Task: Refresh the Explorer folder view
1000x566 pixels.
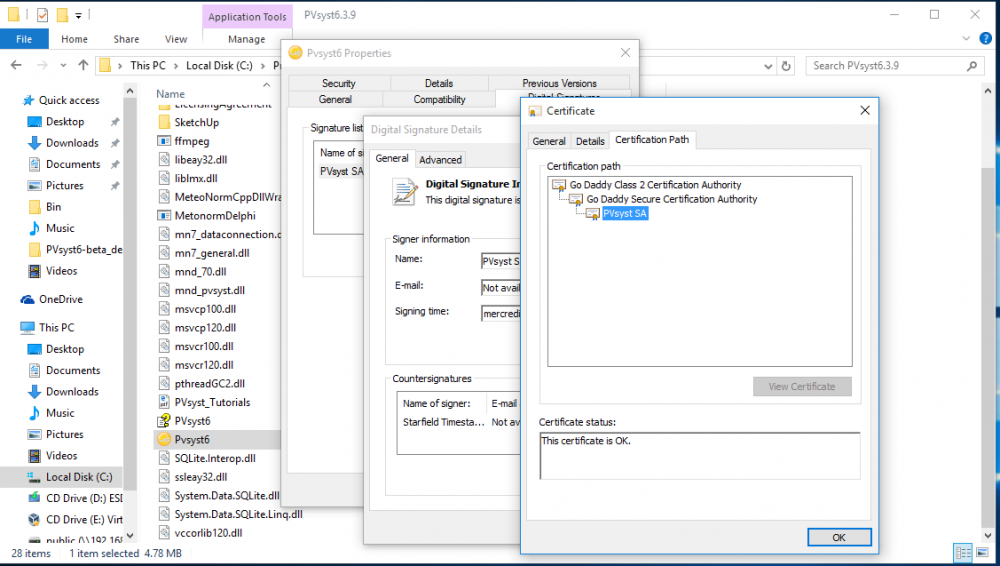Action: (x=786, y=66)
